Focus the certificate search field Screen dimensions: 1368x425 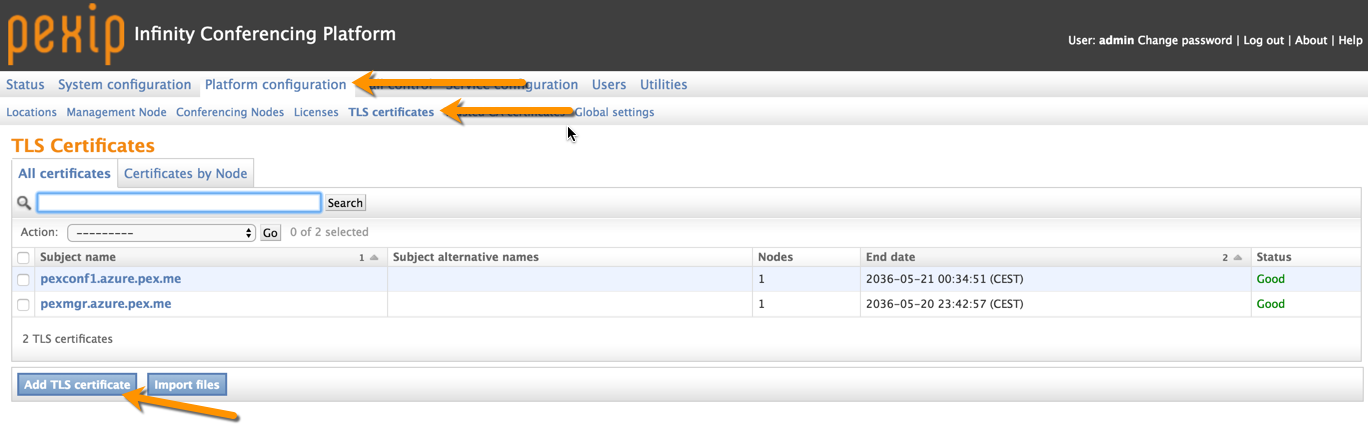pos(179,203)
